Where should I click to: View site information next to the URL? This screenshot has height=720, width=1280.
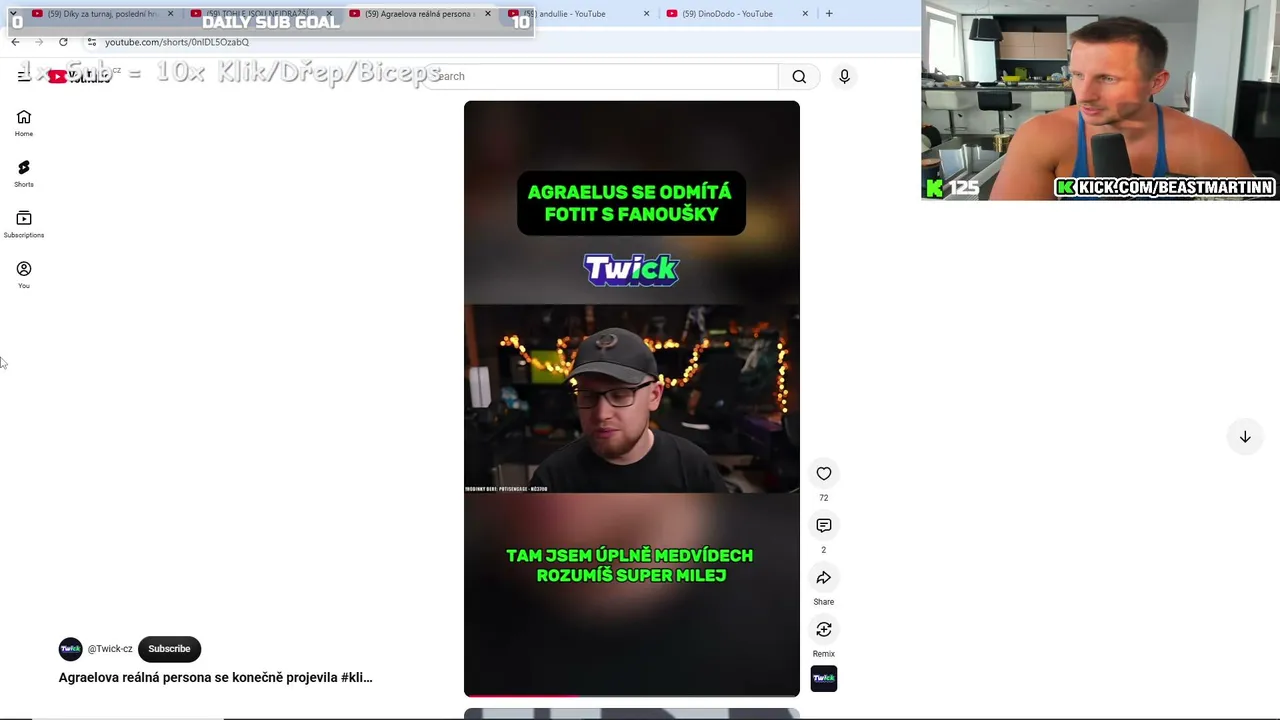[91, 42]
